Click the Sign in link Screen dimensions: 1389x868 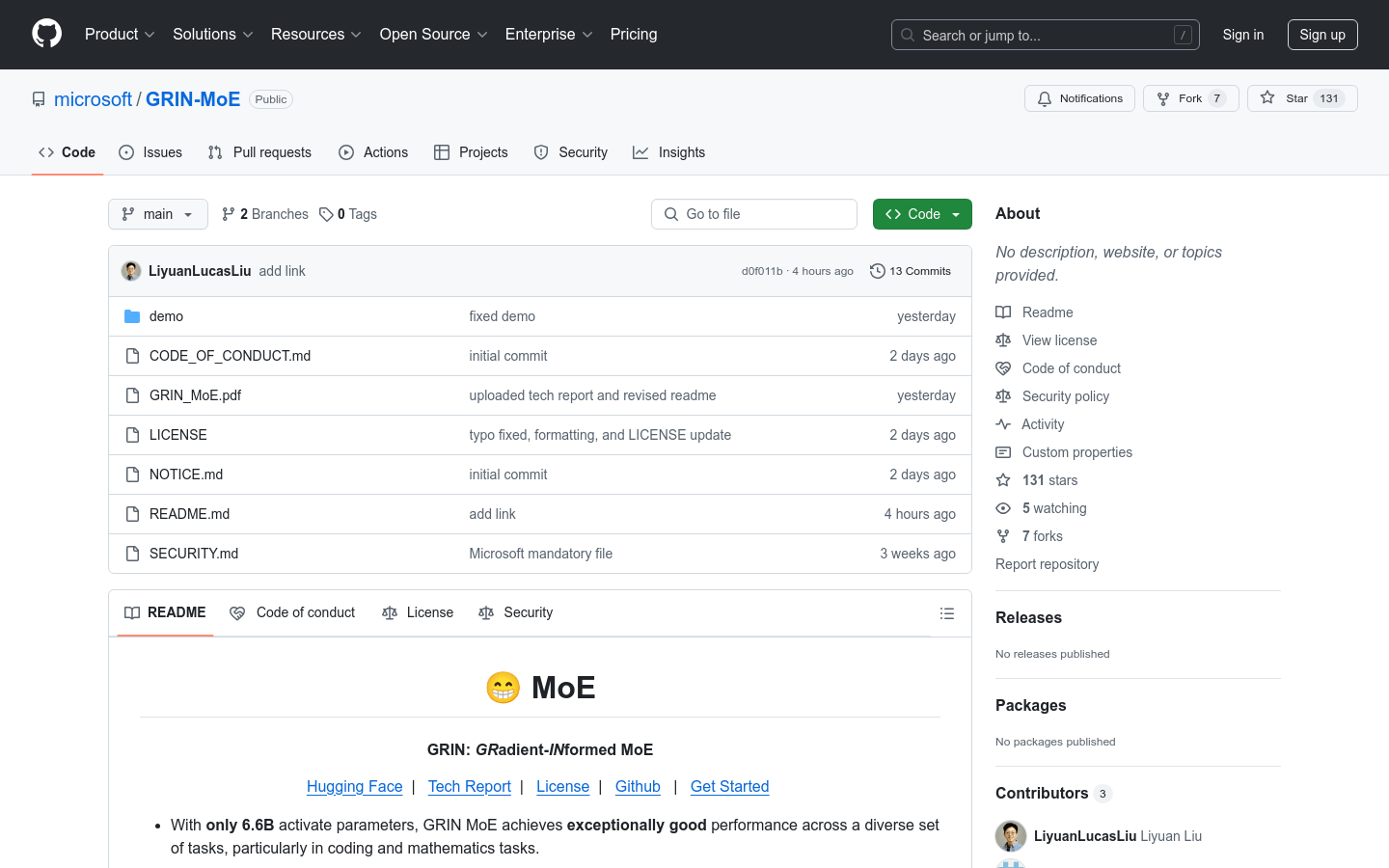click(x=1243, y=35)
